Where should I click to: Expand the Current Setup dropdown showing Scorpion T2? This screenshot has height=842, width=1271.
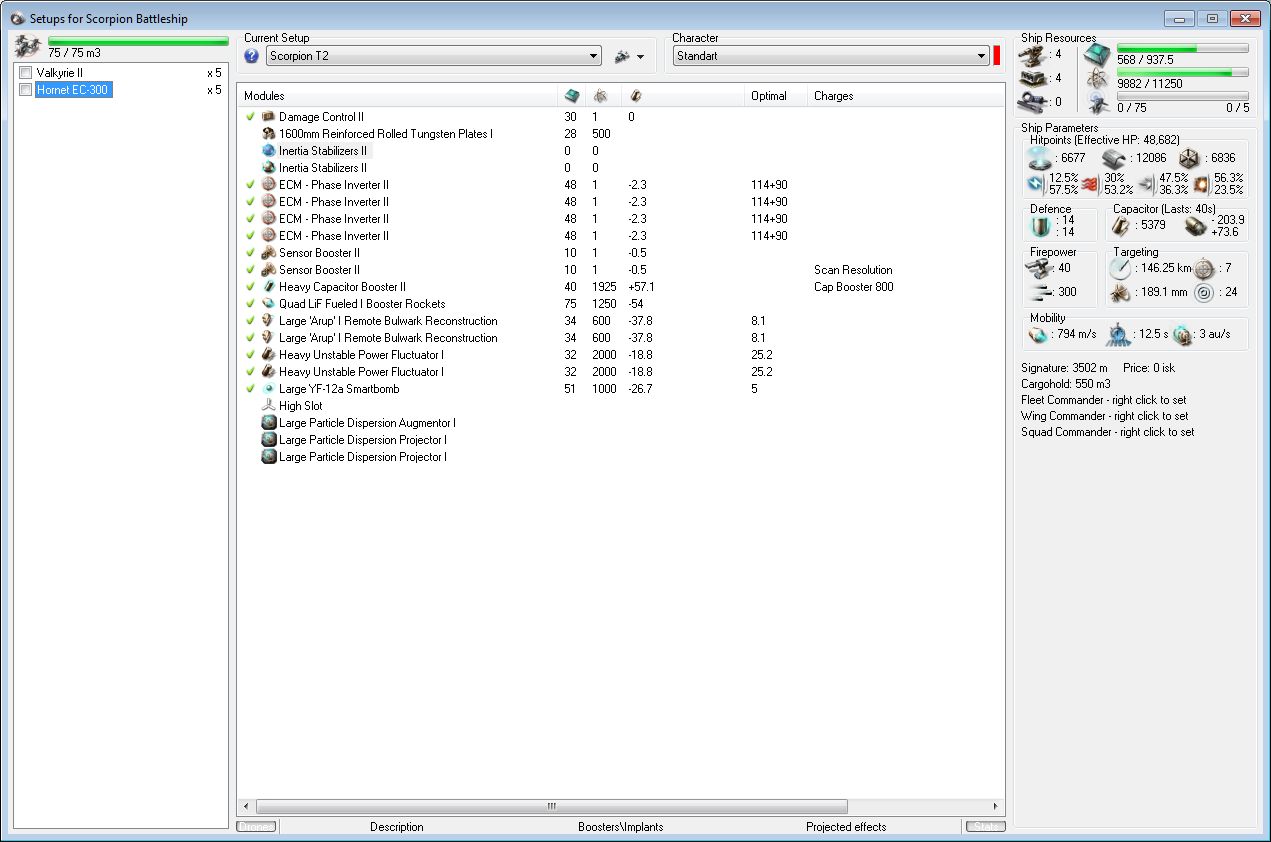pos(434,56)
